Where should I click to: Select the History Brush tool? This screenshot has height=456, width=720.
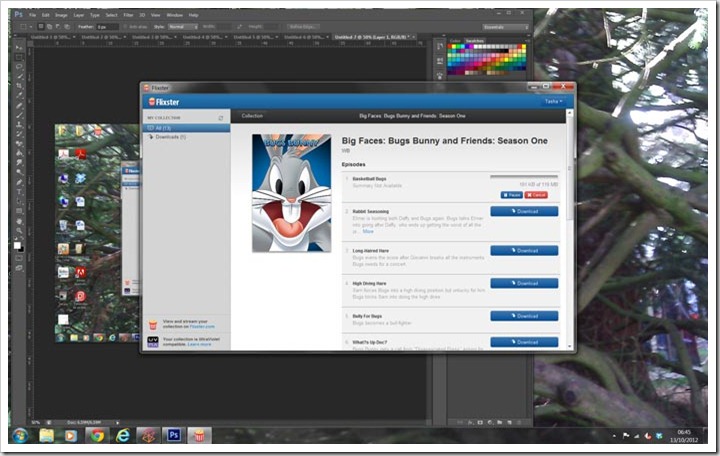point(19,135)
